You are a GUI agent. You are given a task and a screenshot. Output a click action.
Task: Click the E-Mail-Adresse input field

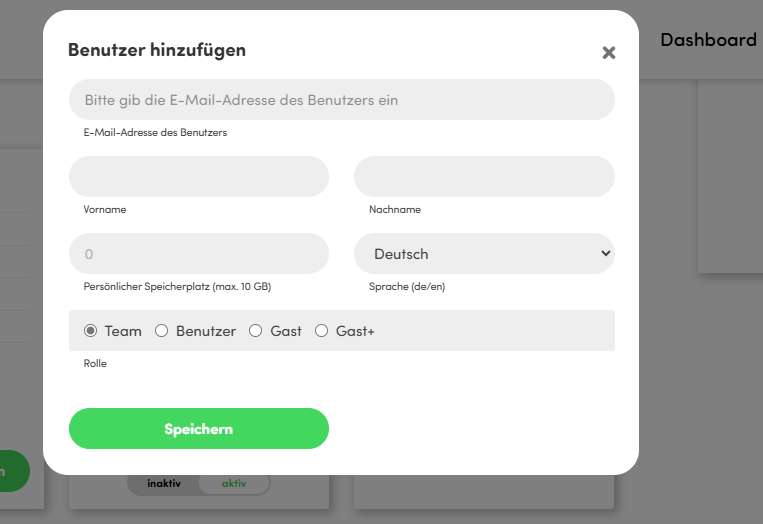tap(342, 100)
